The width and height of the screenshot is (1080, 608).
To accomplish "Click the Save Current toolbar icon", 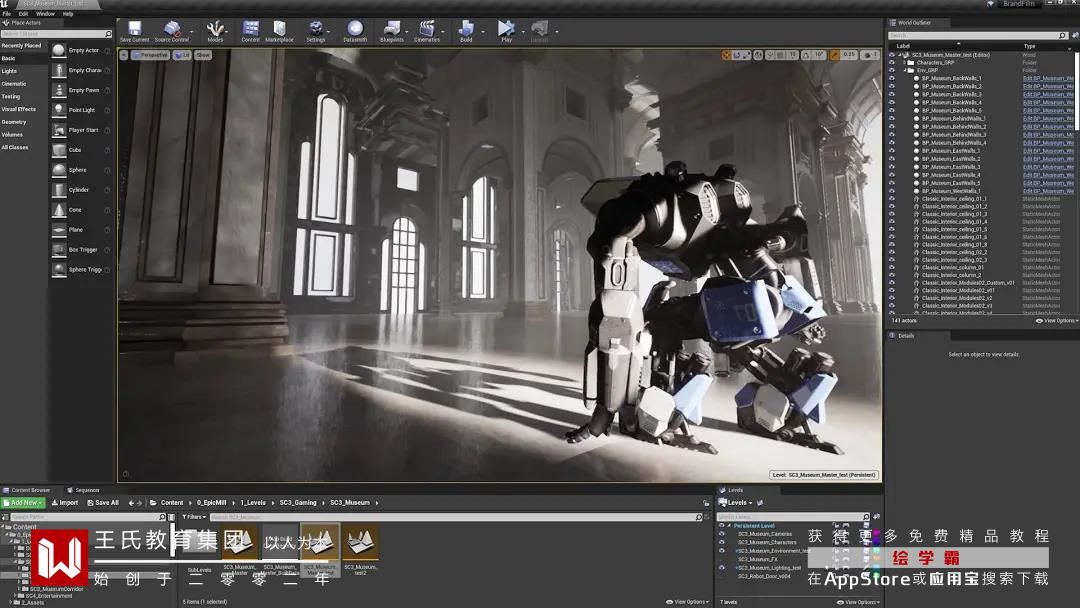I will click(134, 31).
